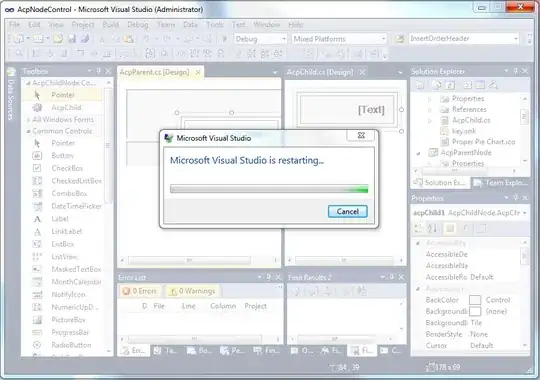Collapse the Common Controls group
Image resolution: width=540 pixels, height=380 pixels.
pos(29,131)
